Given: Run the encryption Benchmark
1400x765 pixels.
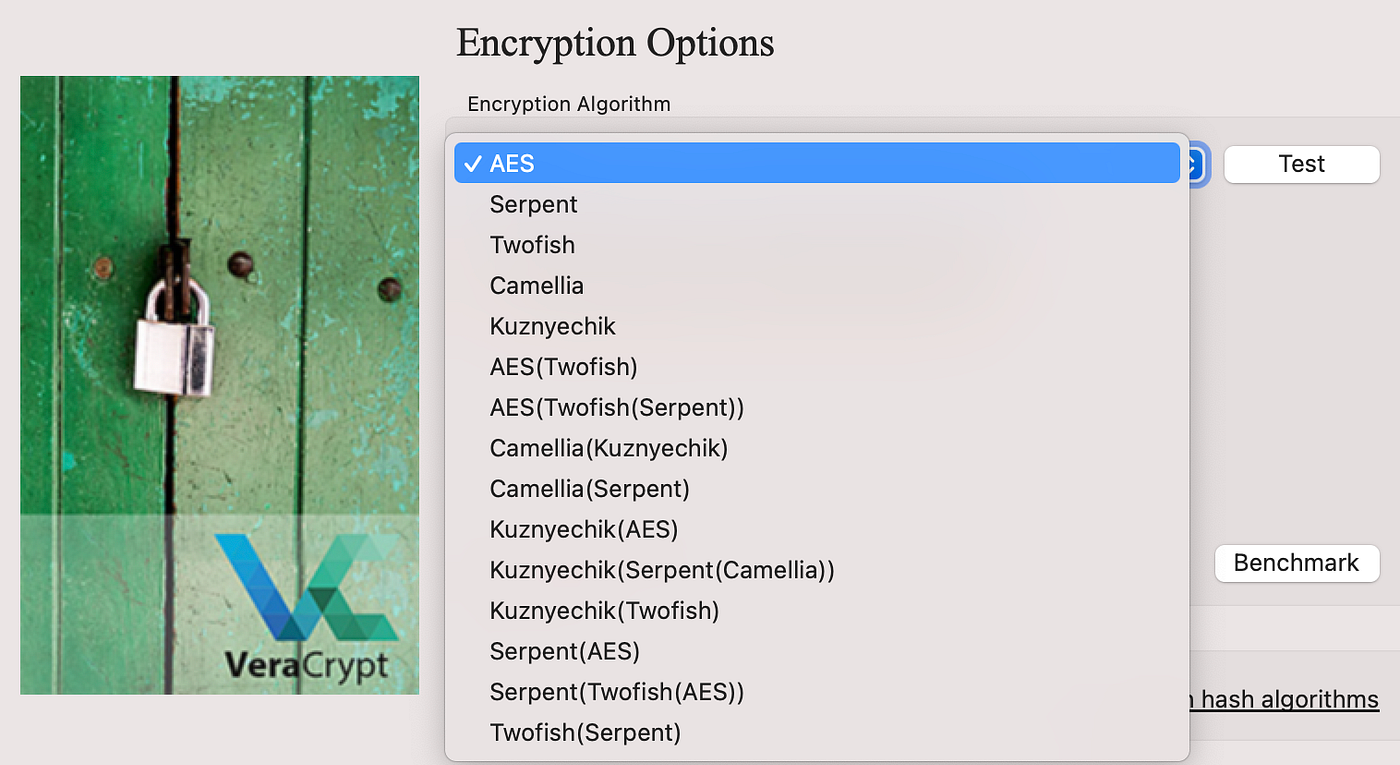Looking at the screenshot, I should pos(1297,563).
